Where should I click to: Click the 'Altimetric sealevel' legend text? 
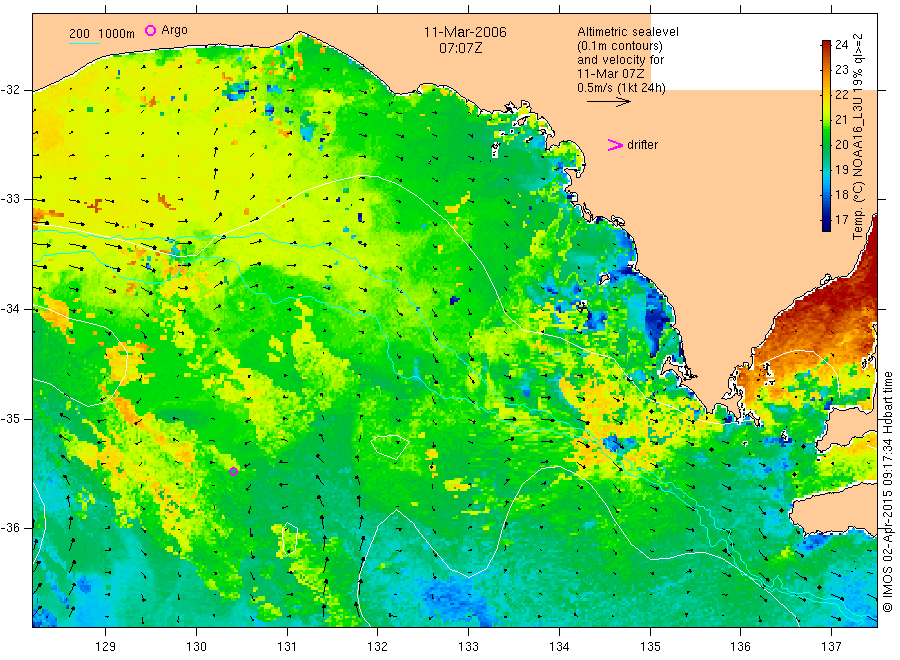tap(628, 32)
